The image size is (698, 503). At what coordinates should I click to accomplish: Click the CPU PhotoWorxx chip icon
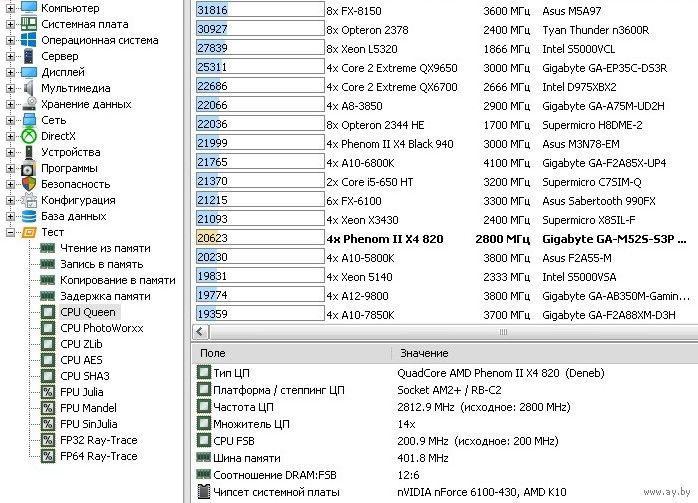click(x=47, y=328)
